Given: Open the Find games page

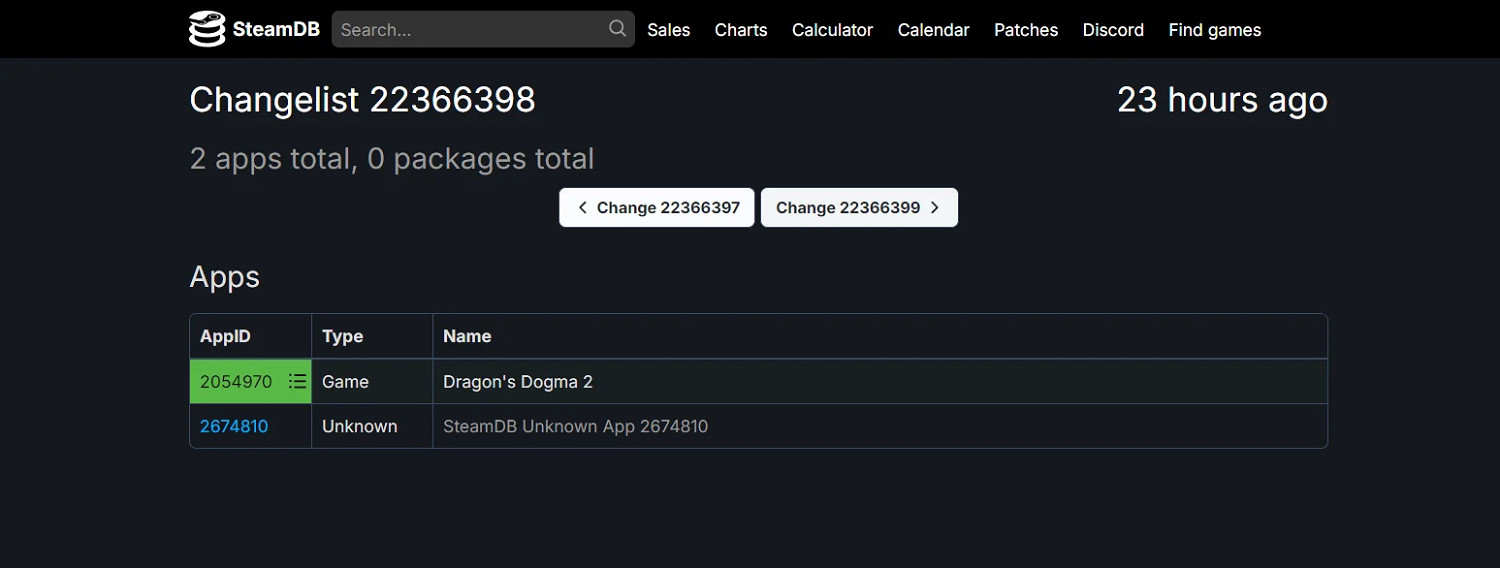Looking at the screenshot, I should [x=1214, y=30].
